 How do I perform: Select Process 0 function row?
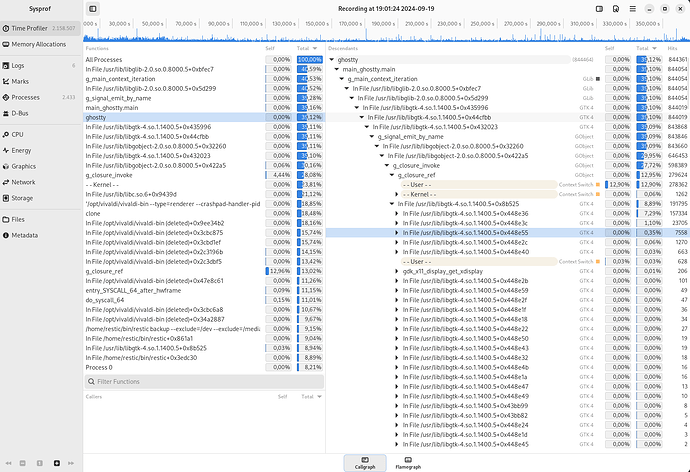click(x=204, y=367)
